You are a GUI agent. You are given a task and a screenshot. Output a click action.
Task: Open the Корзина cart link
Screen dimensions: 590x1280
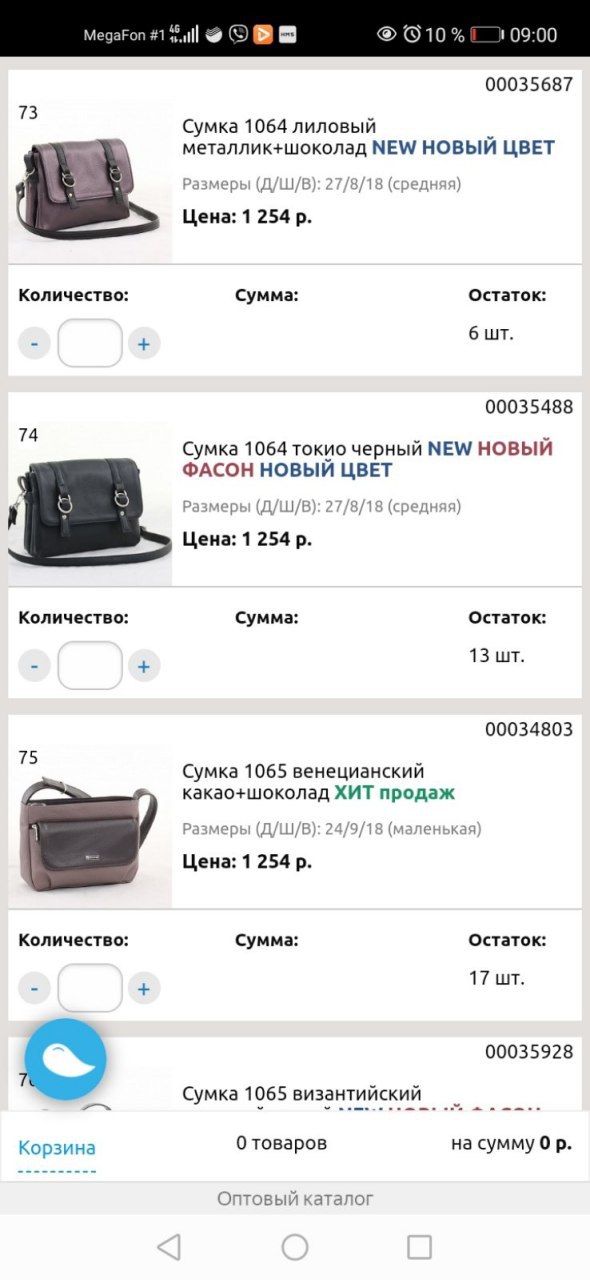(57, 1147)
